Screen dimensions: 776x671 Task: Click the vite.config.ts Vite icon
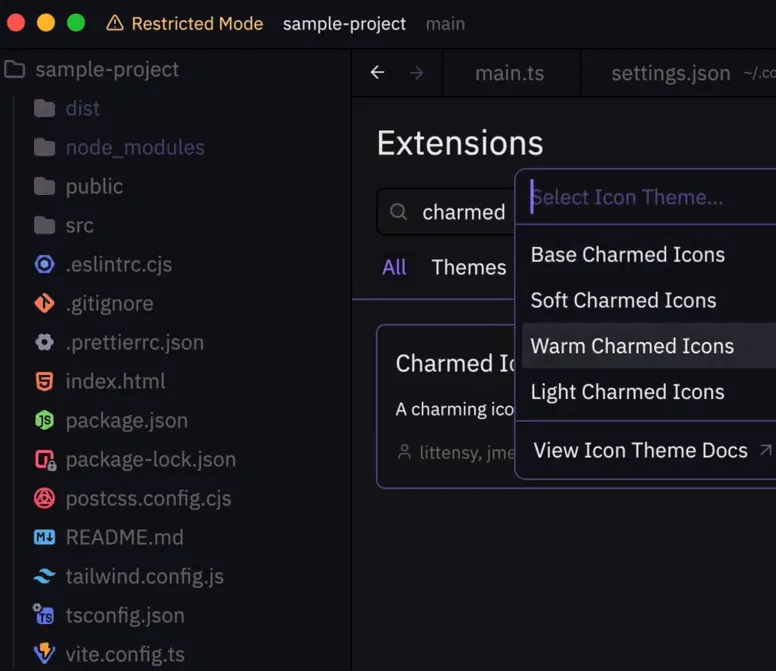pos(45,654)
